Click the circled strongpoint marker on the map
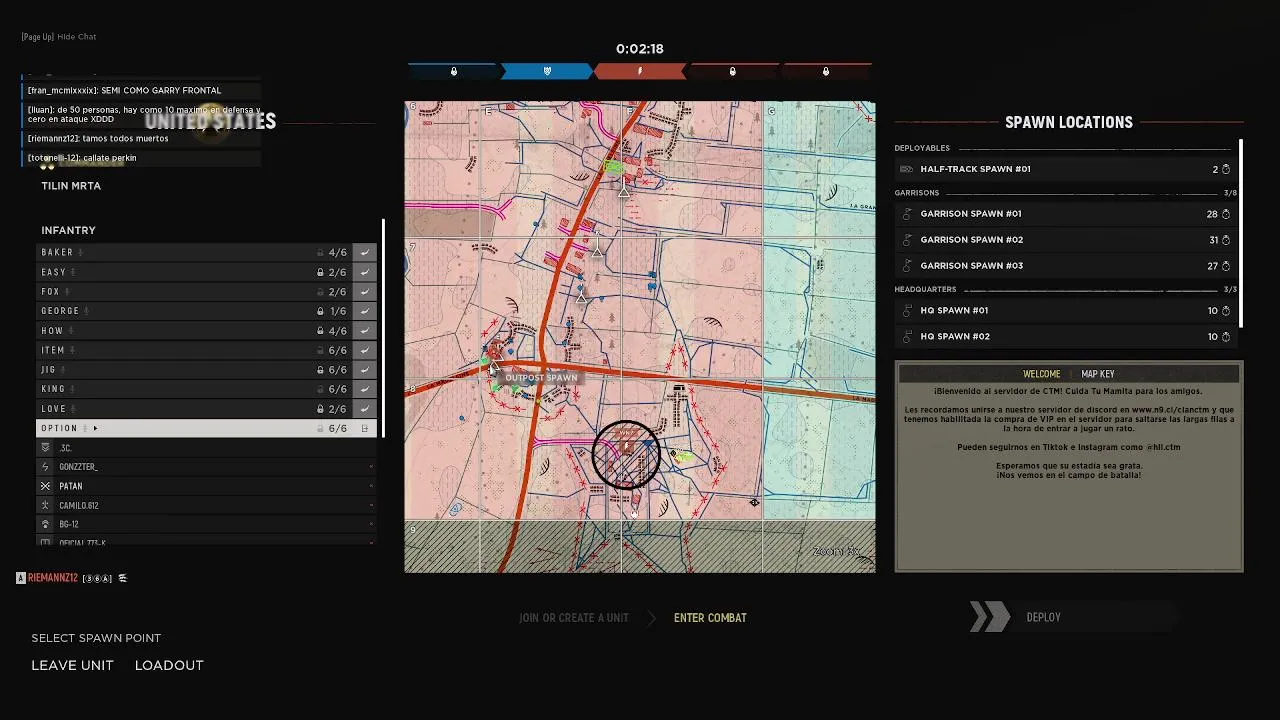Screen dimensions: 1280x720 pos(626,455)
